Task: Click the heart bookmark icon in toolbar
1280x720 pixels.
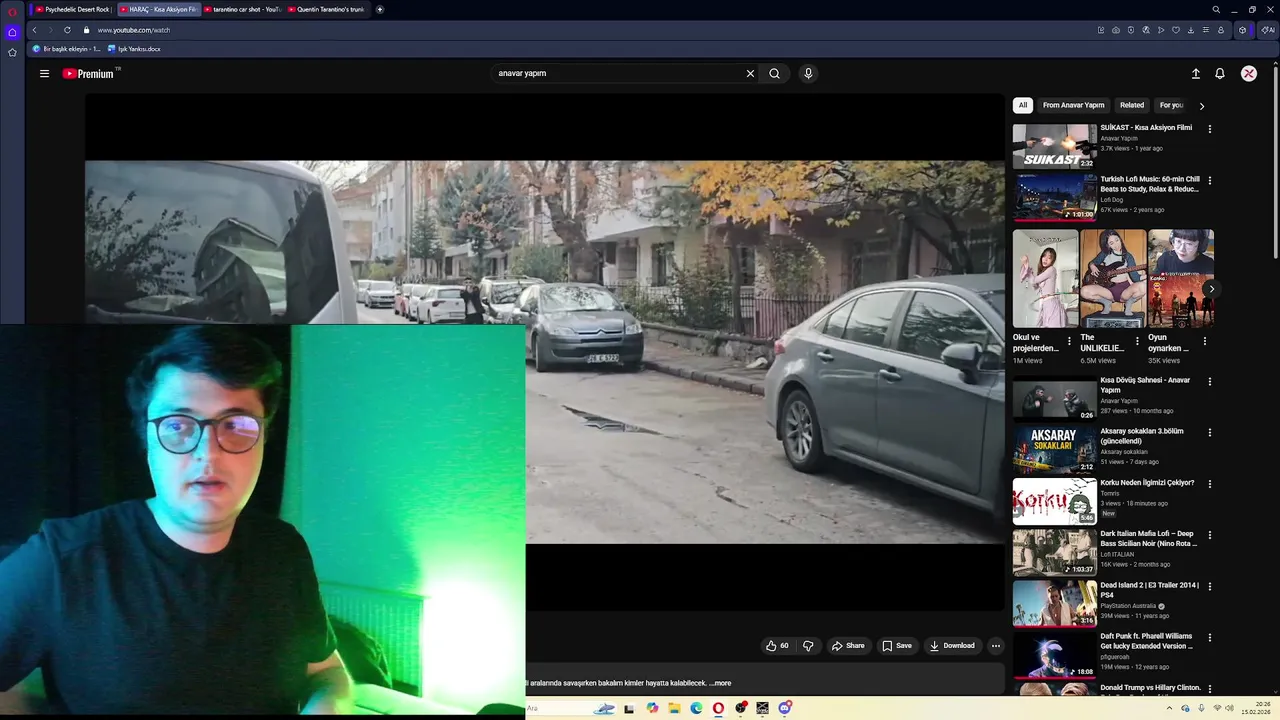Action: pyautogui.click(x=1176, y=30)
